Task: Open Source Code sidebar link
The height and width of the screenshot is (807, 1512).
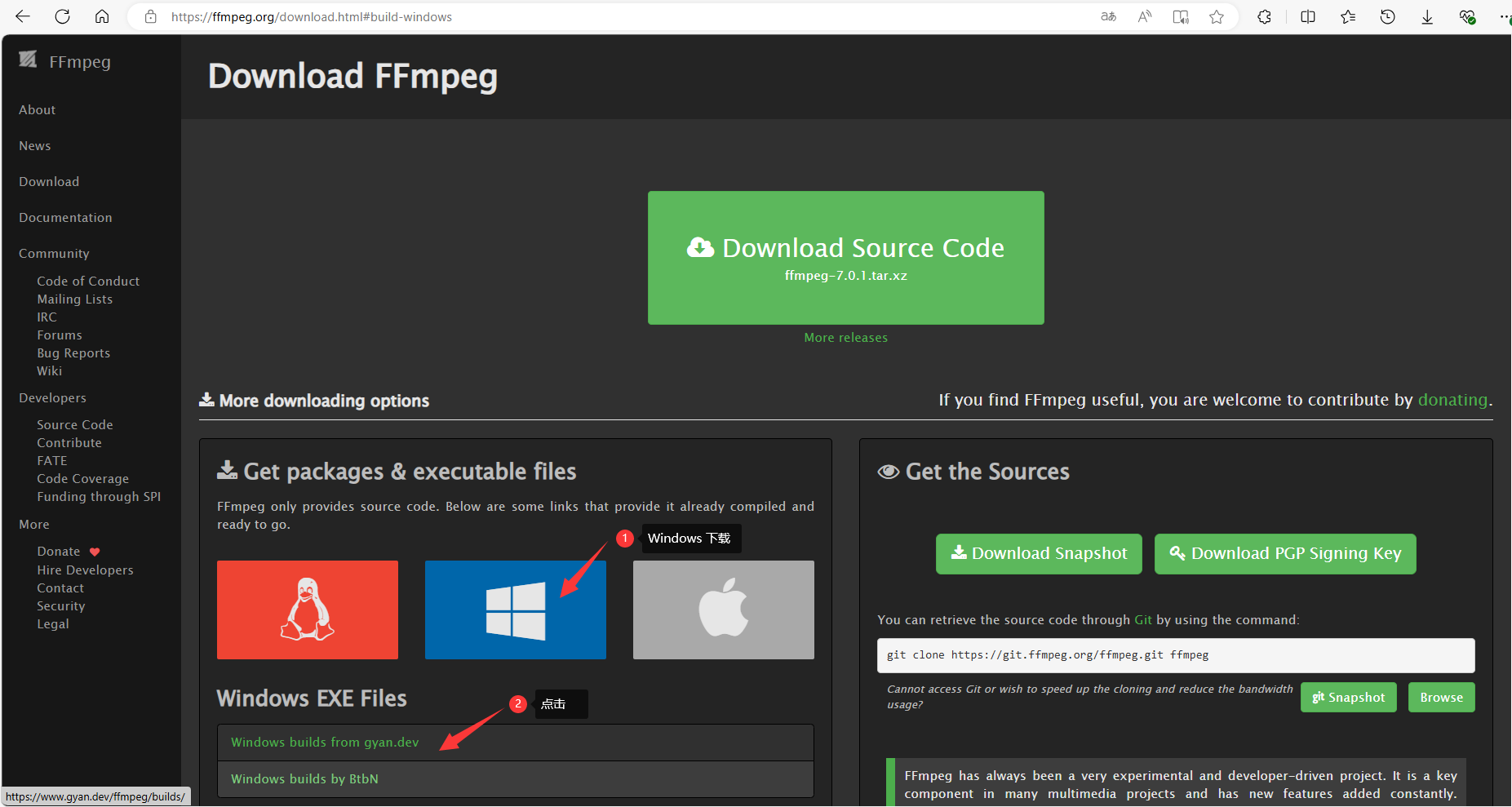Action: pos(75,425)
